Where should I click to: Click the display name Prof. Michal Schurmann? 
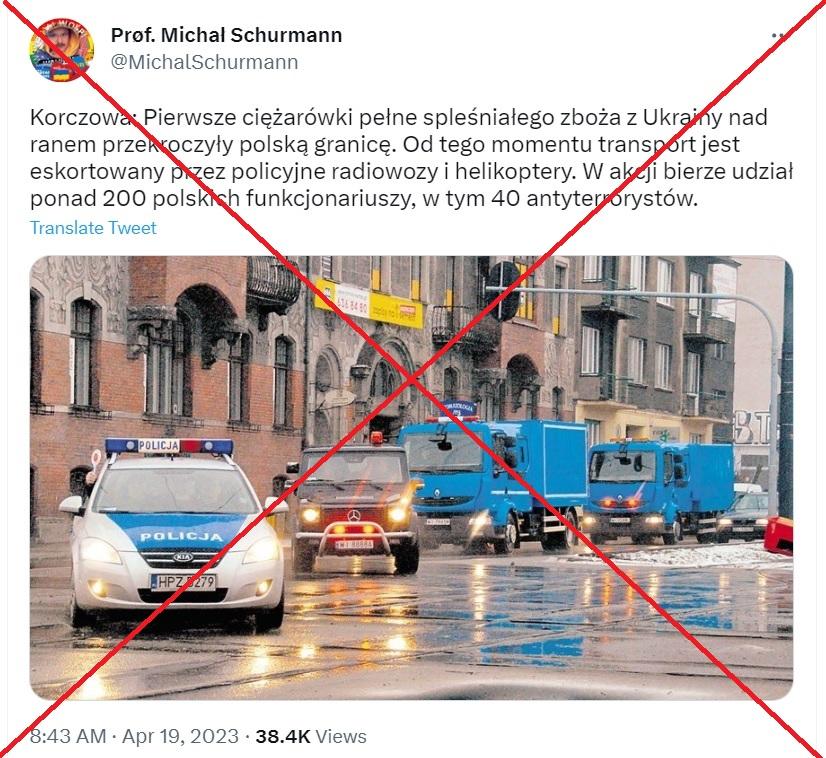227,35
